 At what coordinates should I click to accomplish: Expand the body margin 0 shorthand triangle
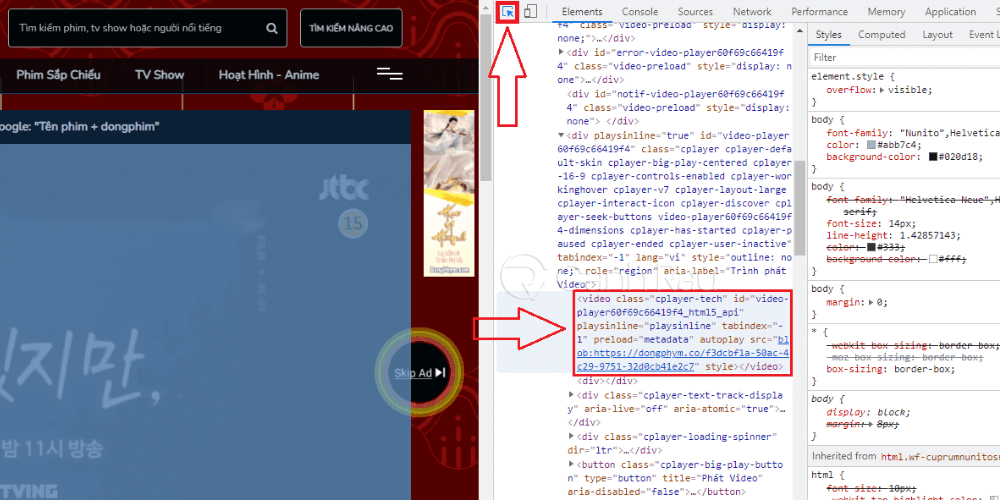click(872, 302)
